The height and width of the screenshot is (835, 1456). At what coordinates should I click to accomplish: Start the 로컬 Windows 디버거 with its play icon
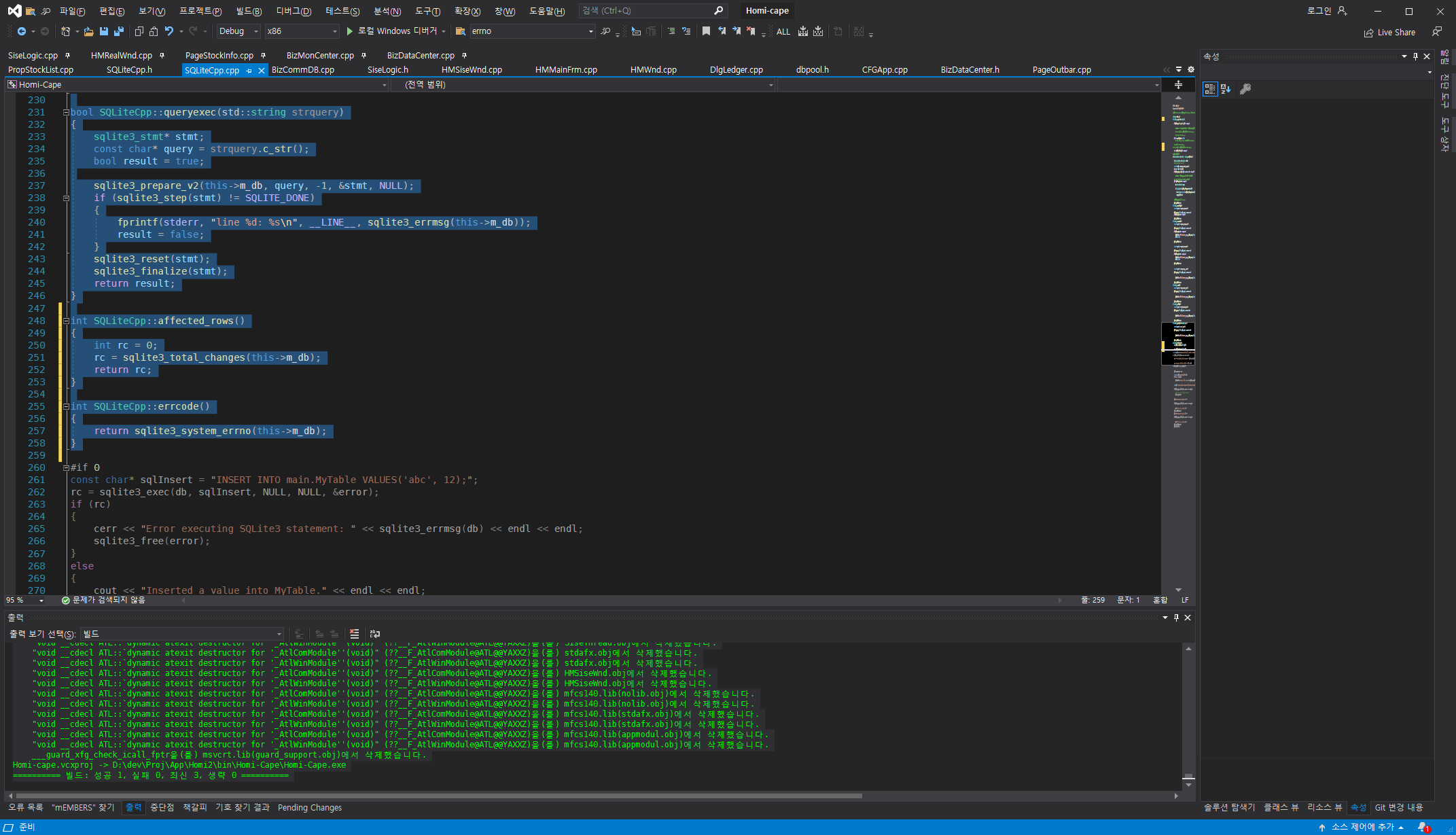[350, 31]
